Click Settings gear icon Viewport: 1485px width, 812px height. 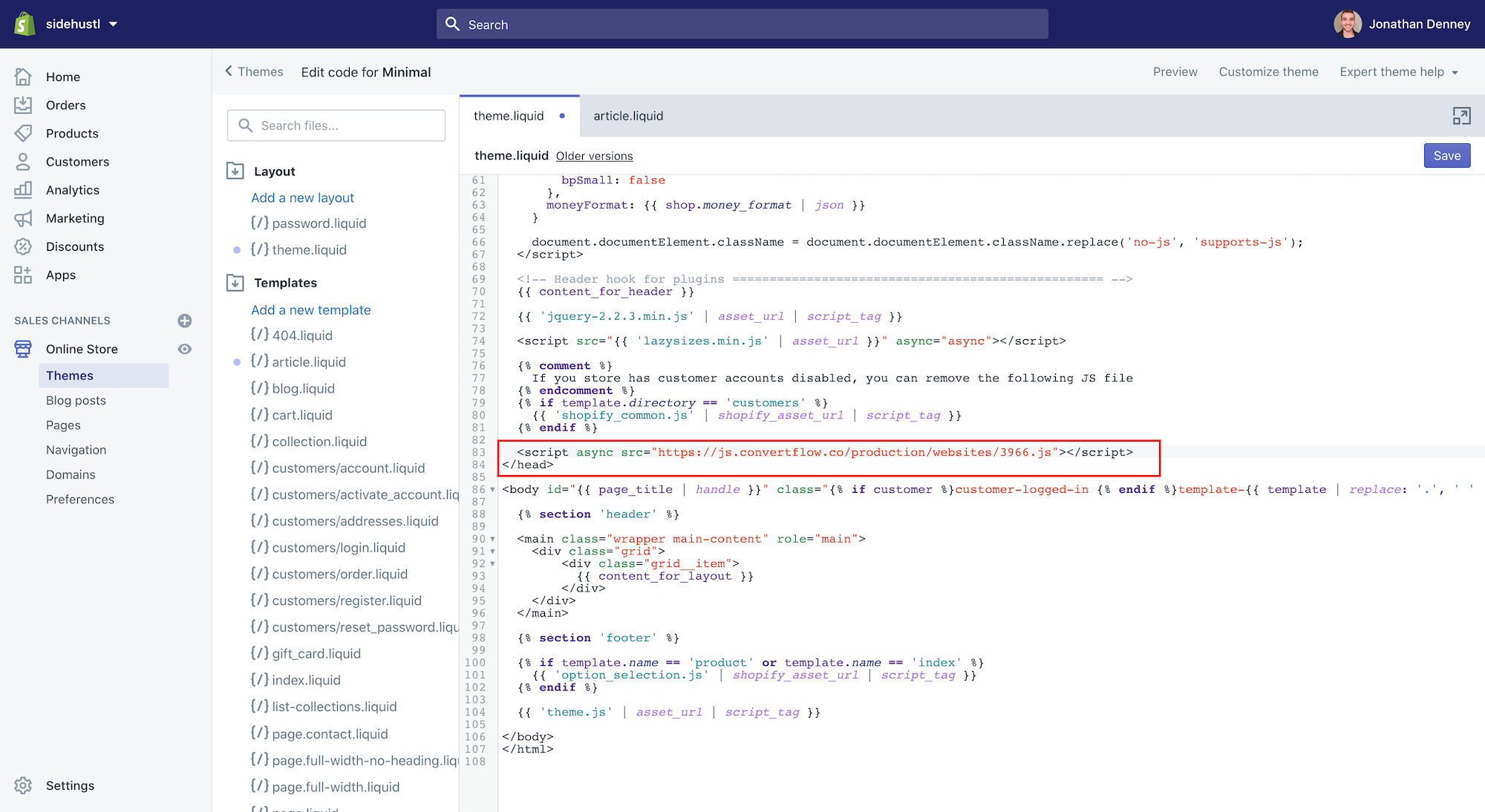(x=23, y=785)
